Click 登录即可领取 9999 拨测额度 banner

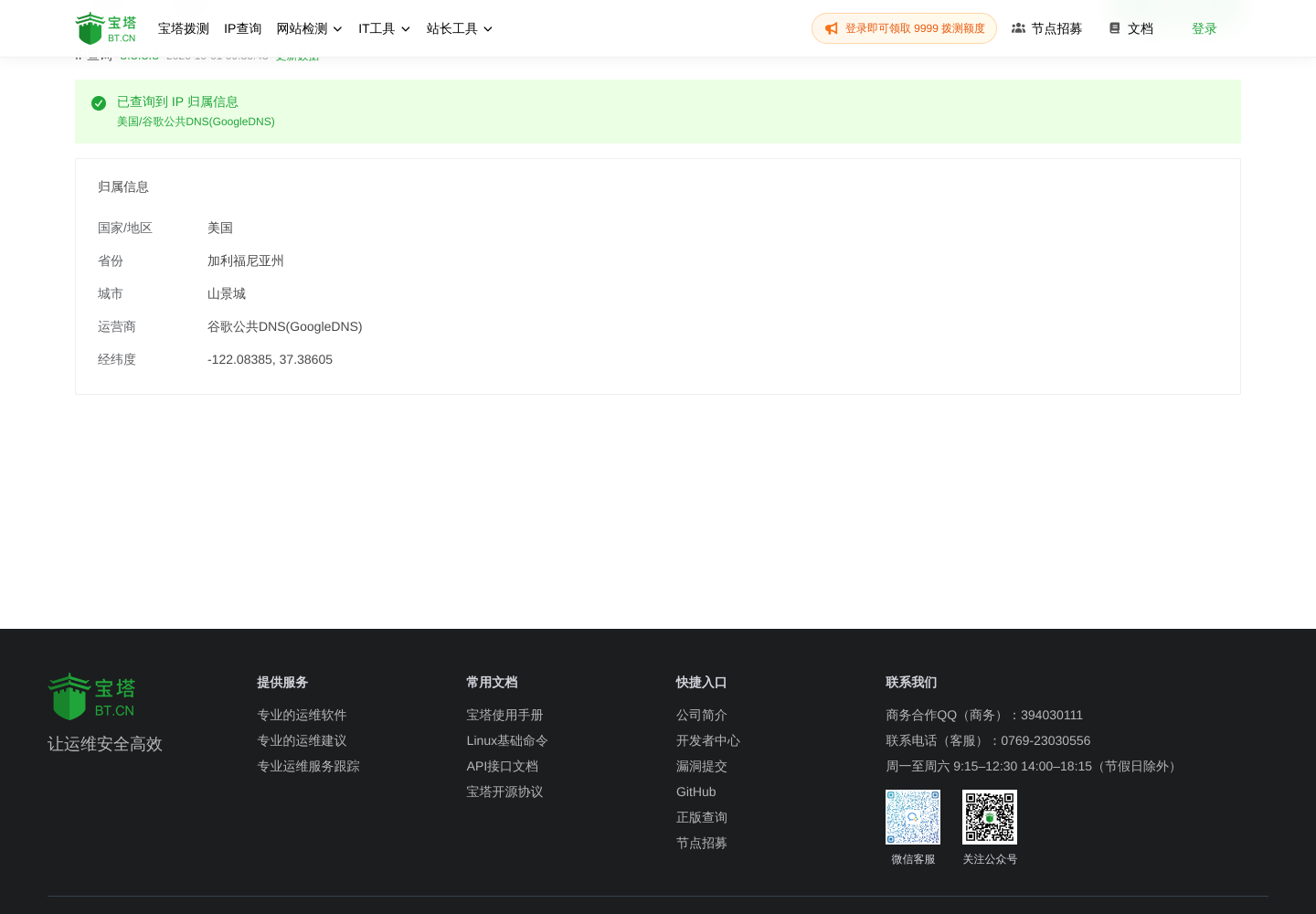click(904, 28)
